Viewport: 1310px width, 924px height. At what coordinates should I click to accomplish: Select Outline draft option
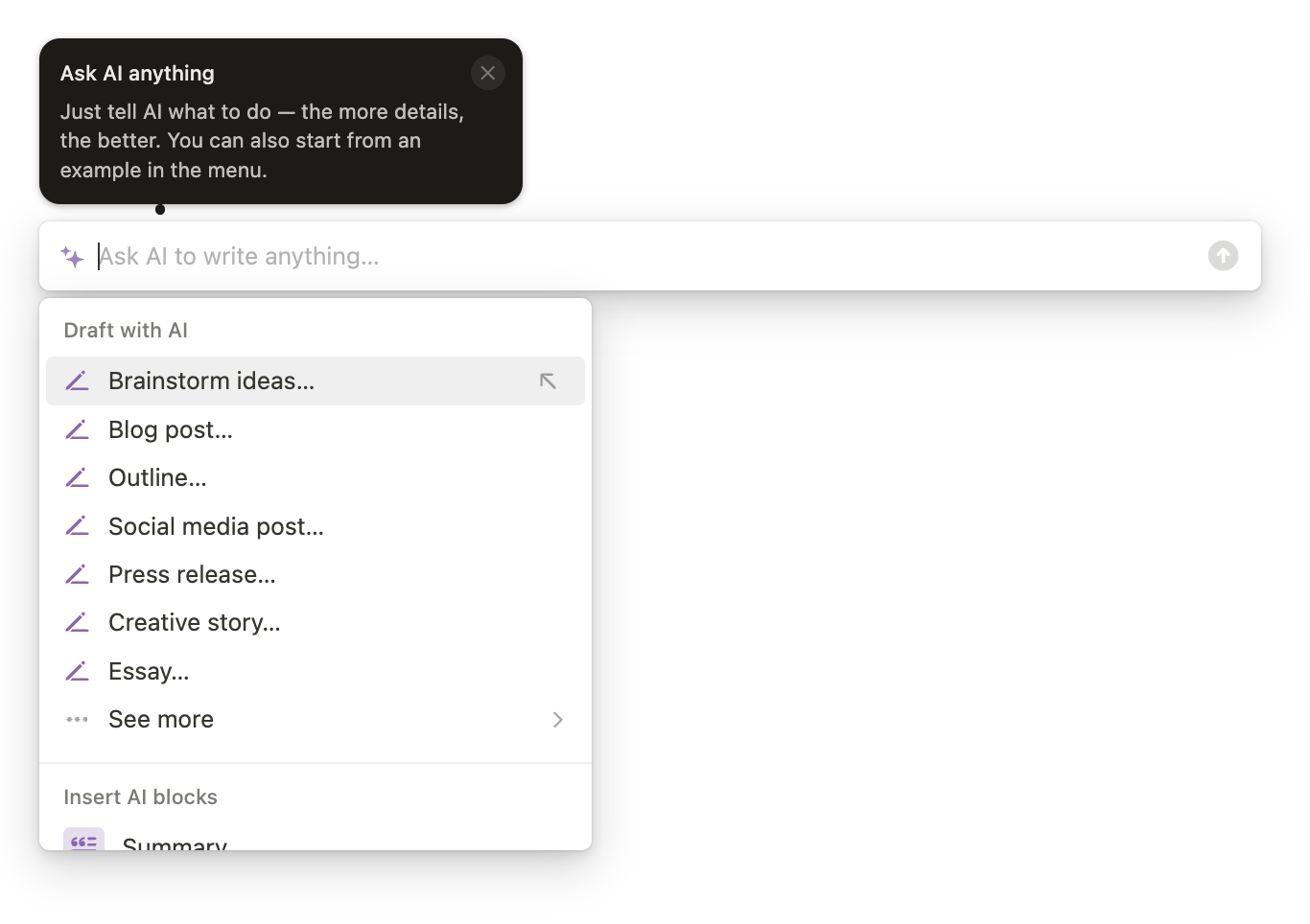(316, 477)
